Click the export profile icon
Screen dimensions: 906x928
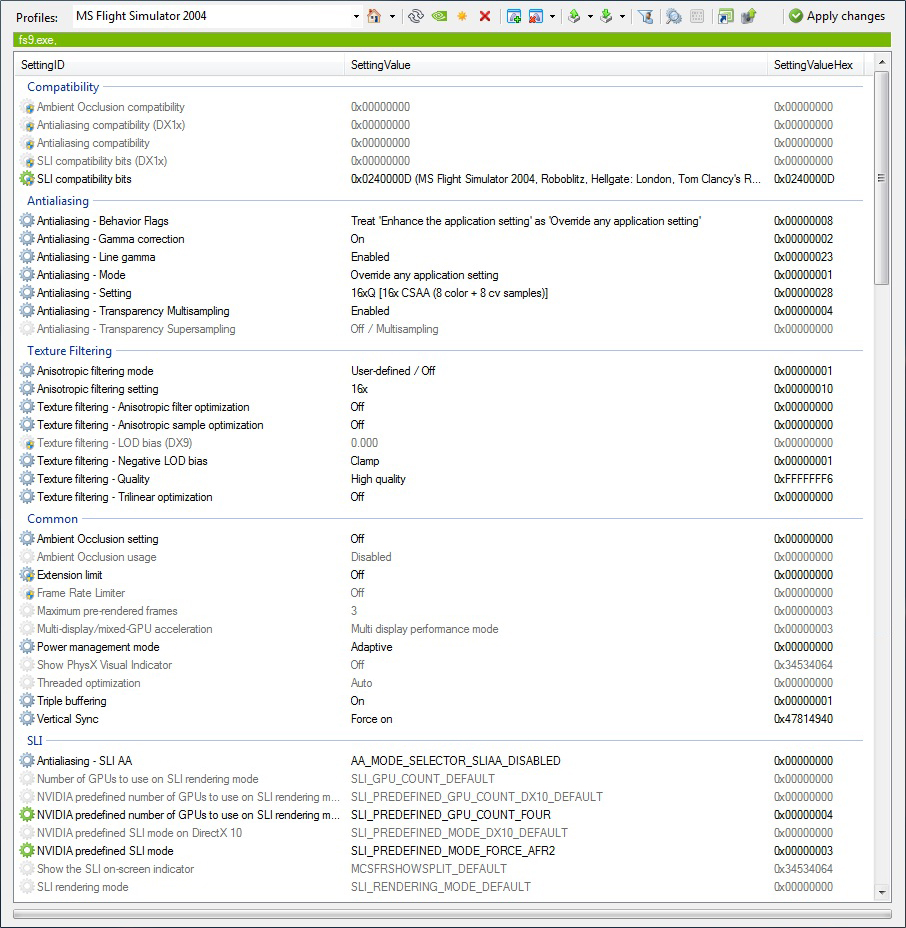tap(574, 17)
